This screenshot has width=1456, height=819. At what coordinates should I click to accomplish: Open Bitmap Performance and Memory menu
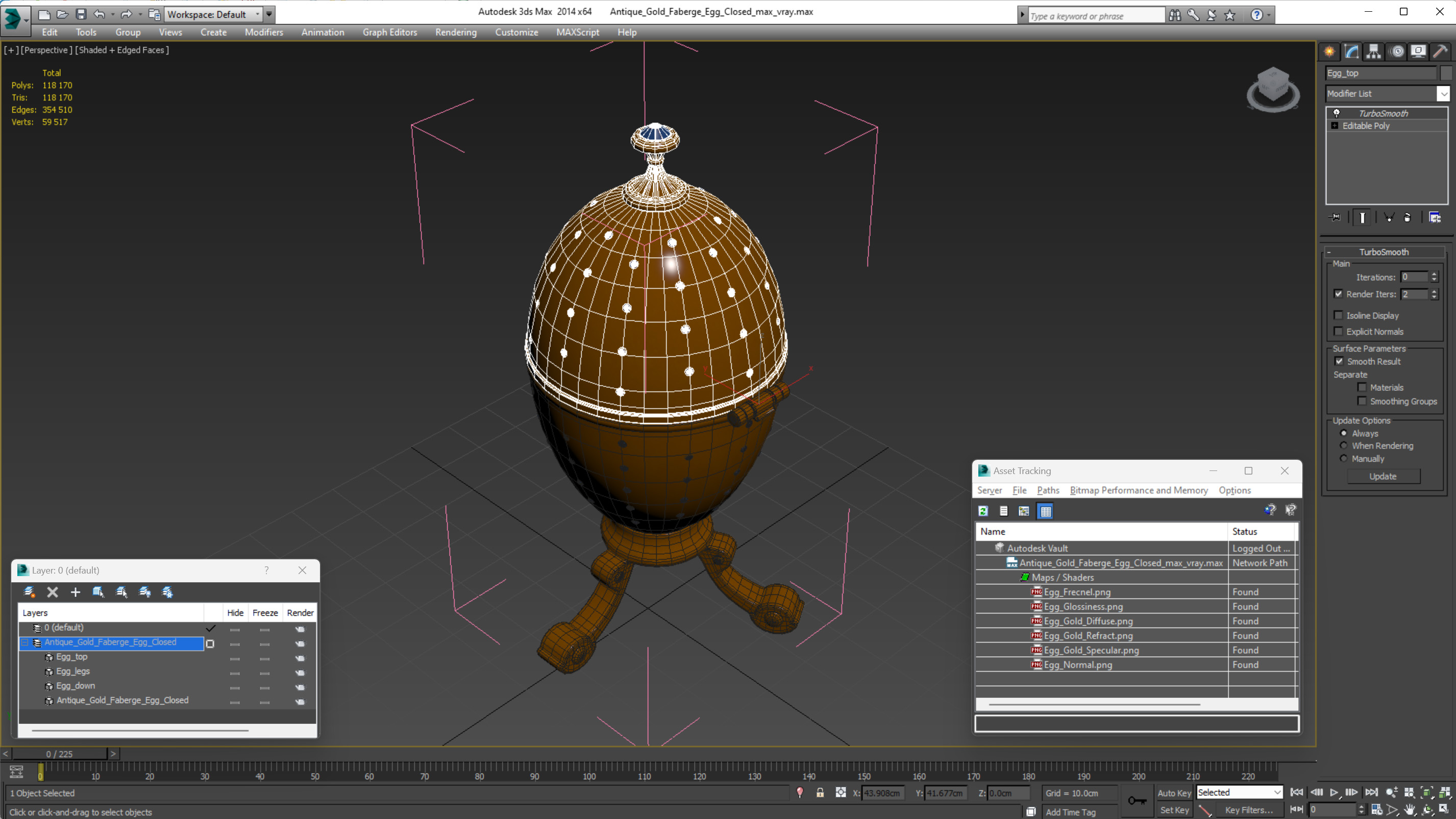(x=1139, y=490)
